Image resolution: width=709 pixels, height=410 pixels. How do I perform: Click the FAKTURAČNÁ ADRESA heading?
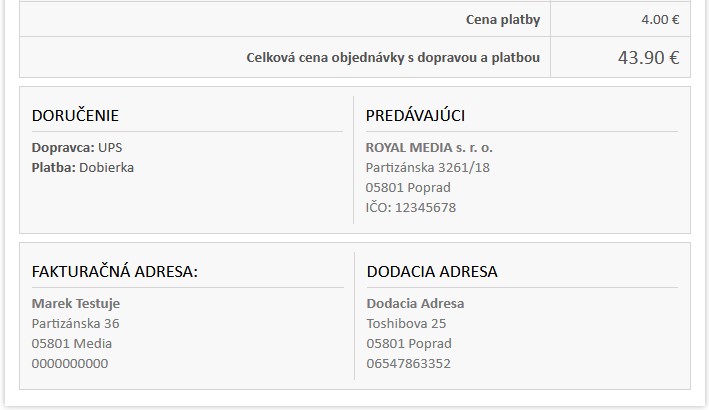115,271
